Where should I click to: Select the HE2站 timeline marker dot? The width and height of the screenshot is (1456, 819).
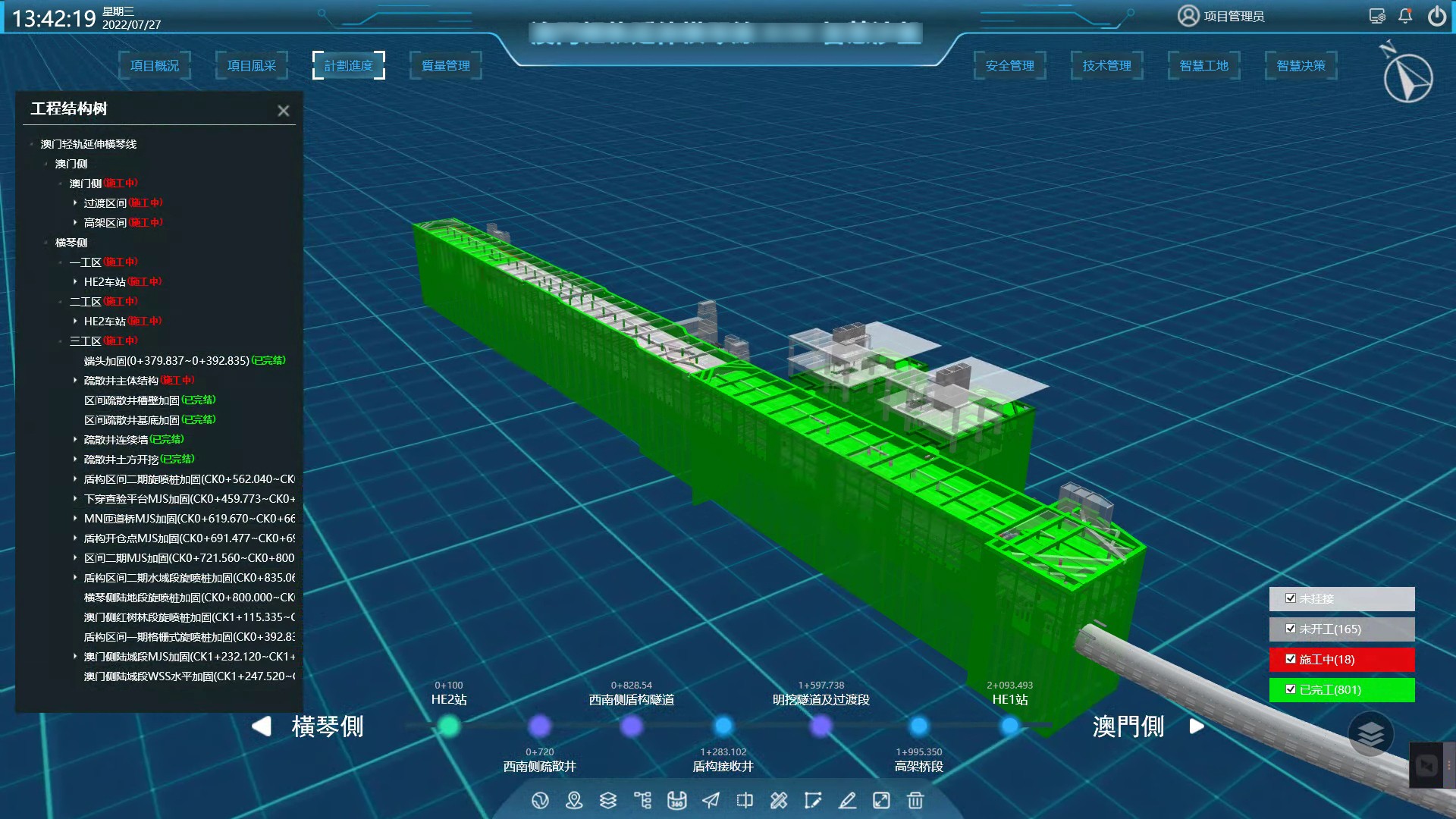pyautogui.click(x=449, y=726)
